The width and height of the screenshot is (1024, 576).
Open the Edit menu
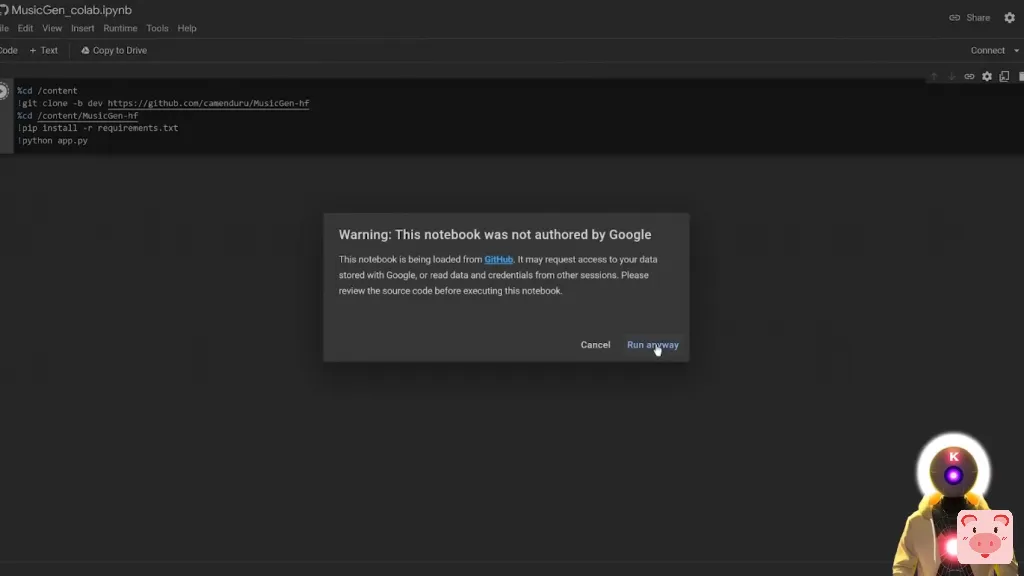[25, 28]
